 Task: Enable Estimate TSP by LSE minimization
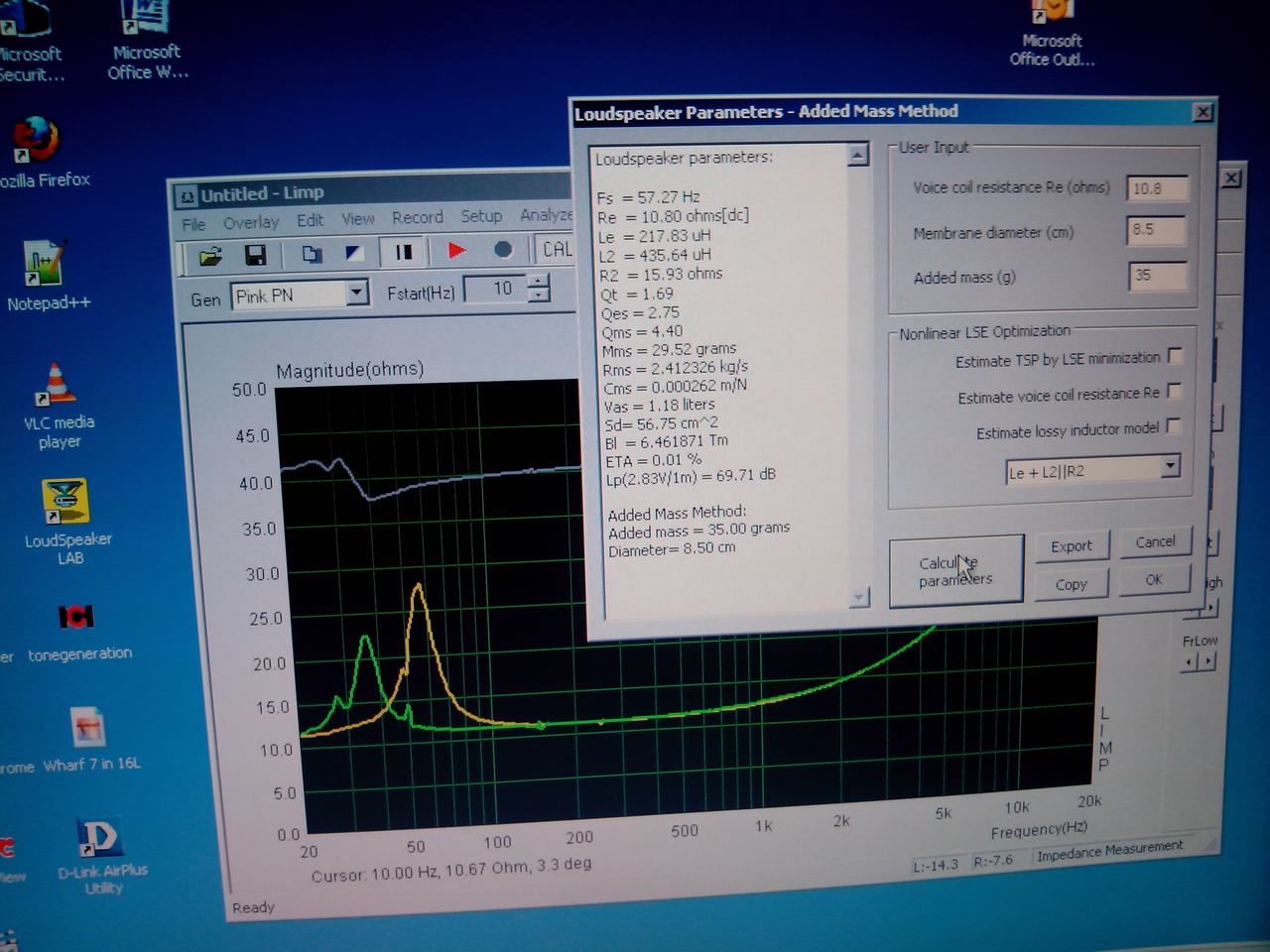(1175, 356)
